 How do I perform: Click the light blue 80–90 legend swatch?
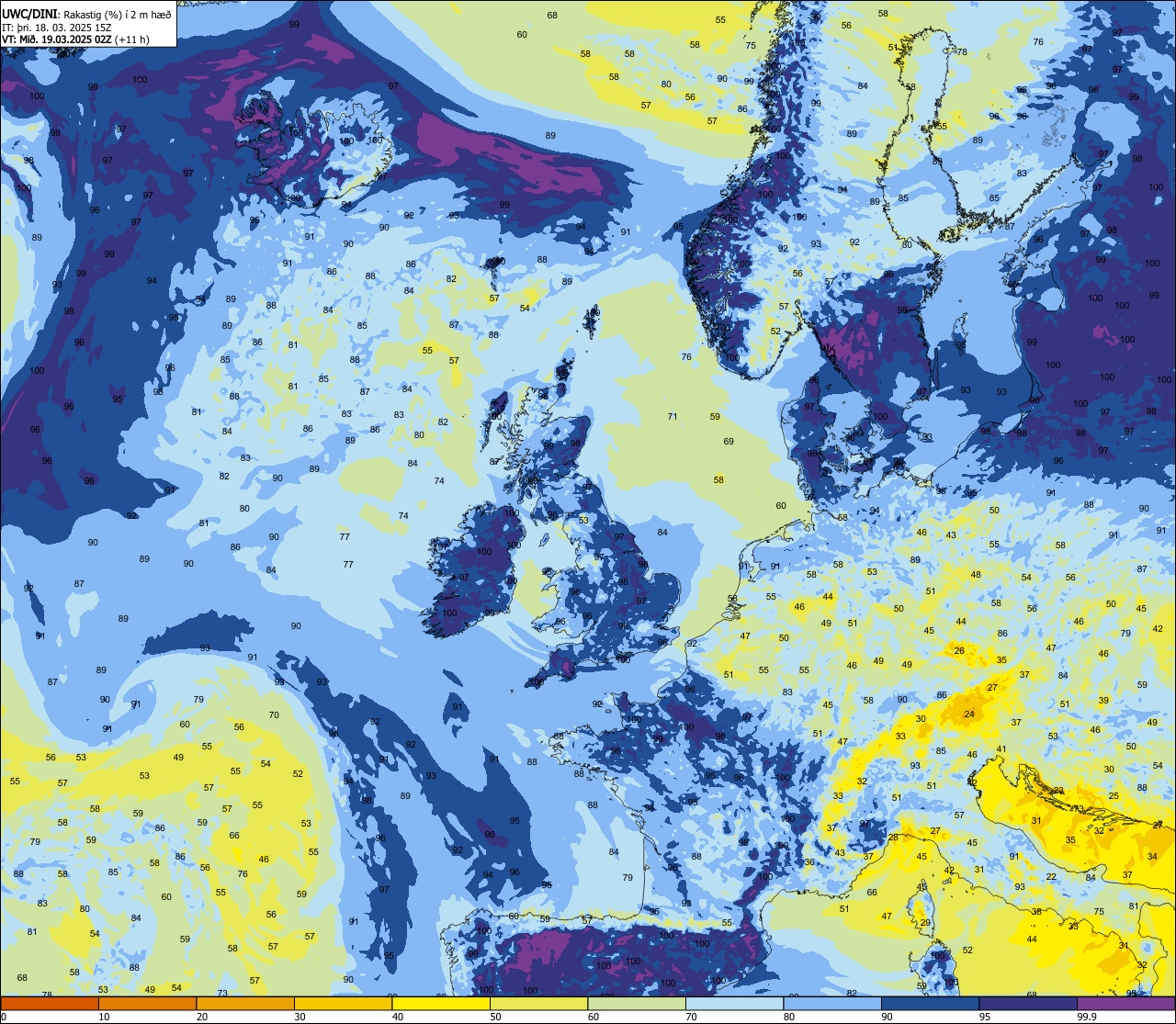(832, 1004)
